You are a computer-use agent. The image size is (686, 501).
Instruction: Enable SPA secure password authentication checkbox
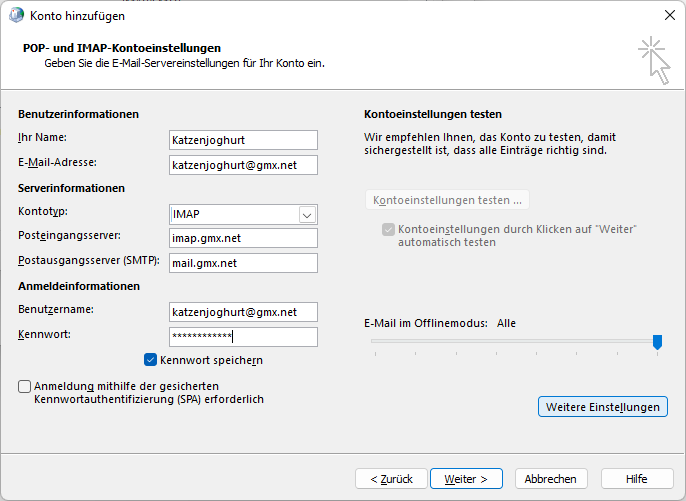(24, 386)
